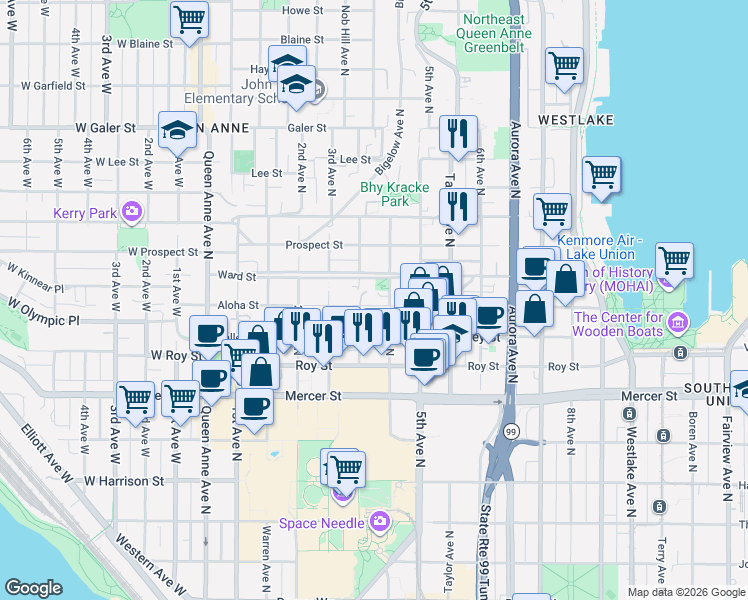Click the cart marker above Kenmore Air label
Viewport: 748px width, 600px height.
pyautogui.click(x=552, y=212)
